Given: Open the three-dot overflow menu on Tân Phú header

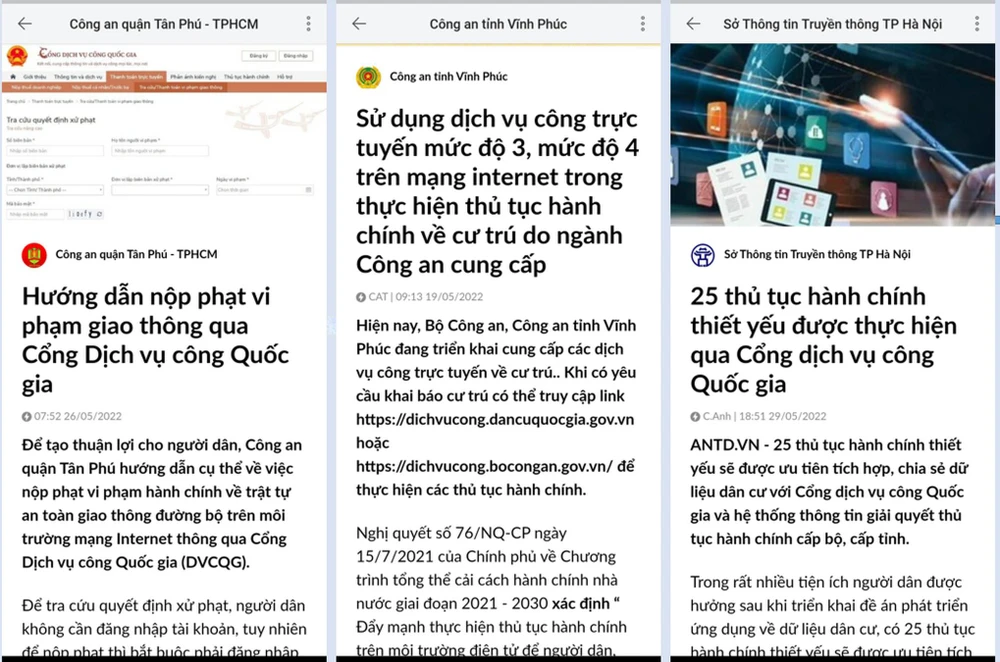Looking at the screenshot, I should click(x=308, y=23).
